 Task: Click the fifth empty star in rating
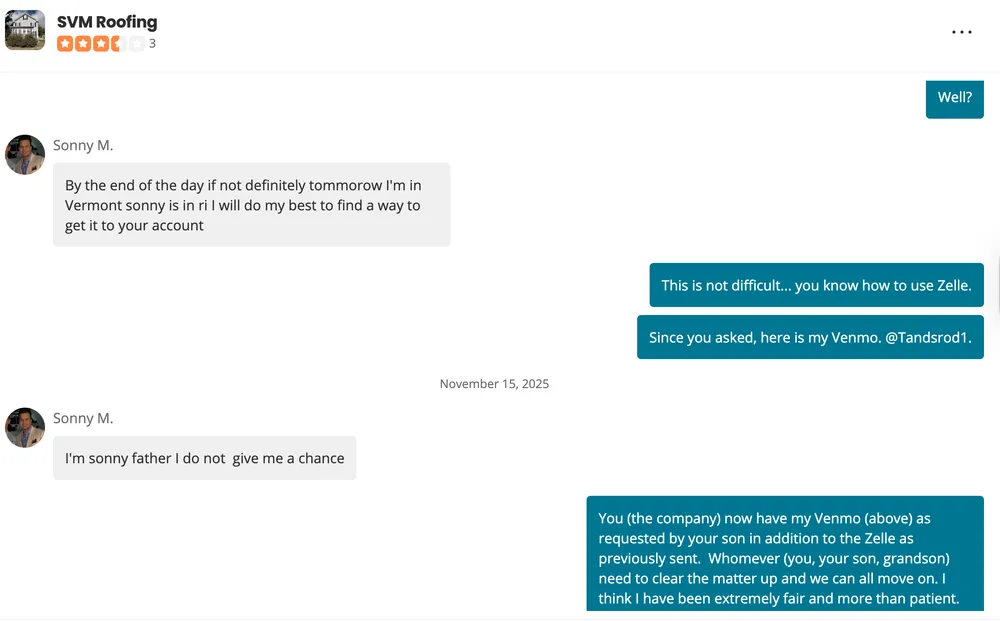[x=137, y=44]
